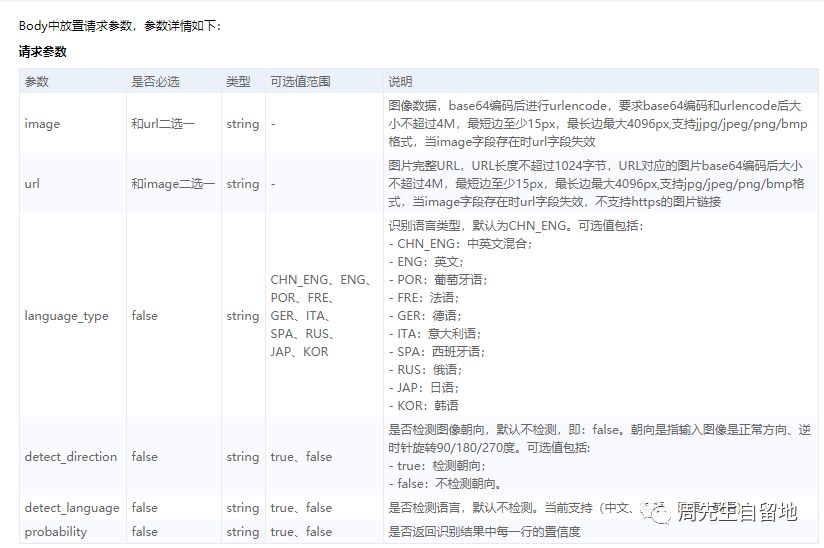Image resolution: width=824 pixels, height=548 pixels.
Task: Click the line '- JAP：日语'
Action: pyautogui.click(x=424, y=387)
